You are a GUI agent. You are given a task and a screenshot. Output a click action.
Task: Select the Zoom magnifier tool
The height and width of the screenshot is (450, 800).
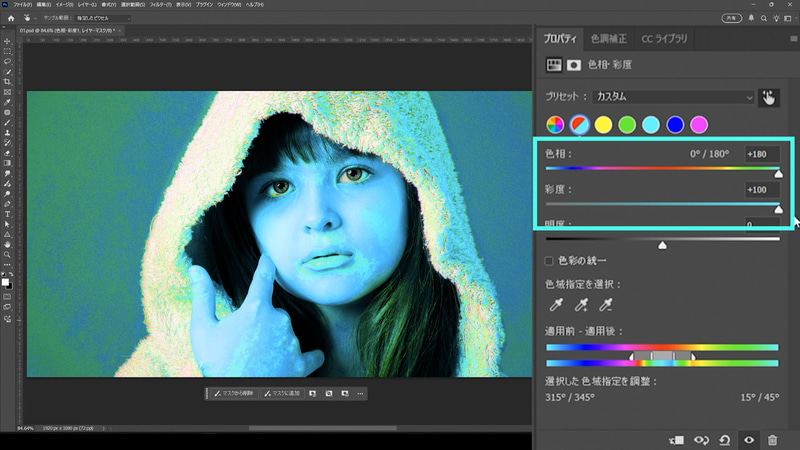coord(7,255)
